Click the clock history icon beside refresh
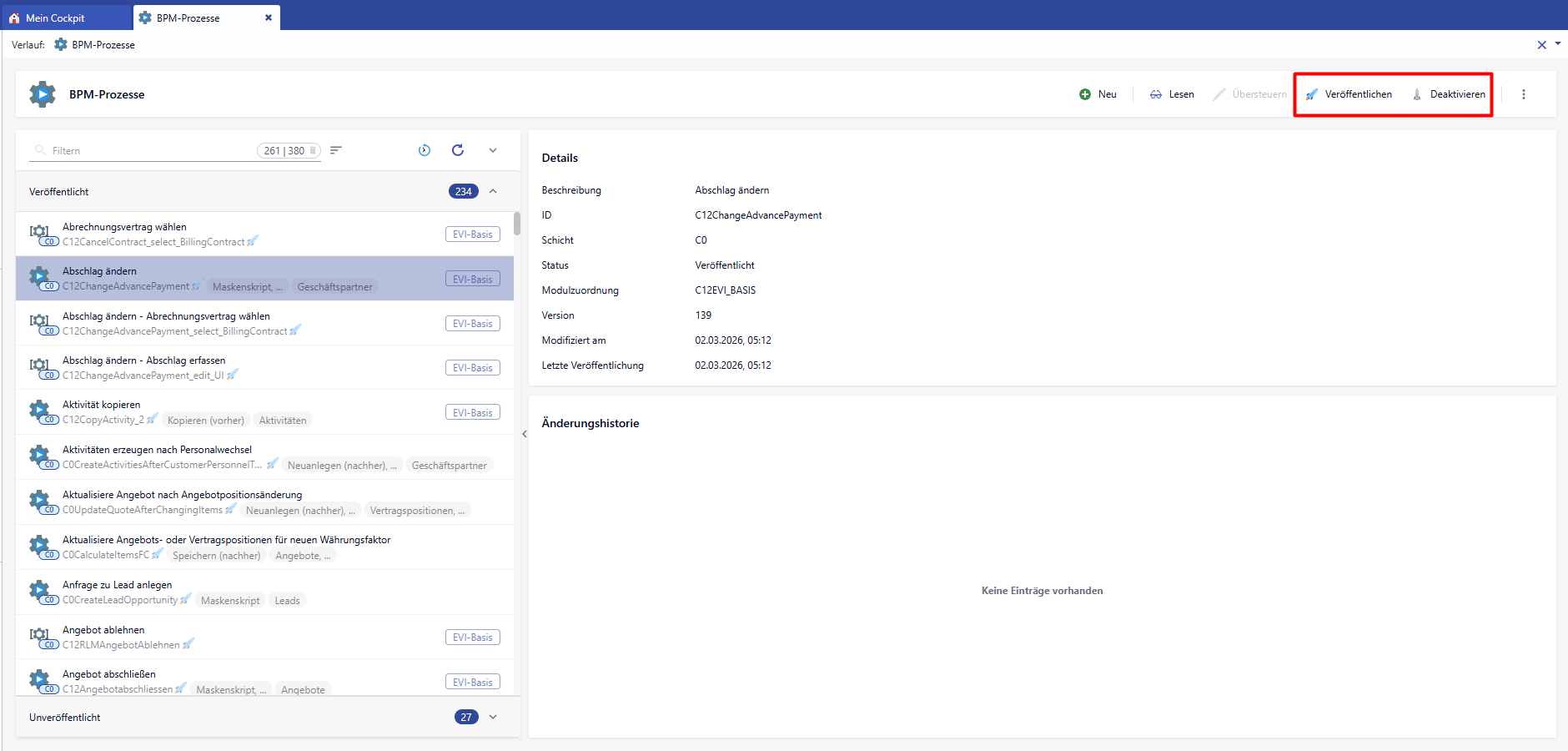The image size is (1568, 751). pyautogui.click(x=425, y=150)
